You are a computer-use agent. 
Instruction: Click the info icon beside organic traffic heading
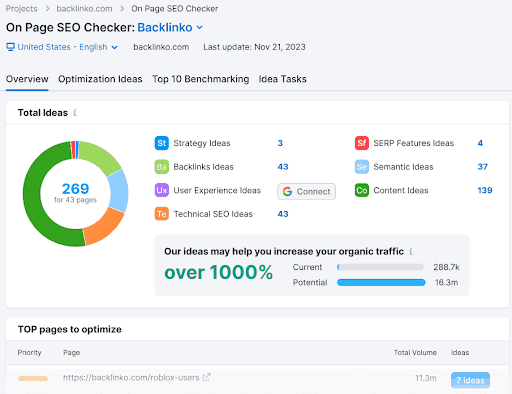point(411,251)
